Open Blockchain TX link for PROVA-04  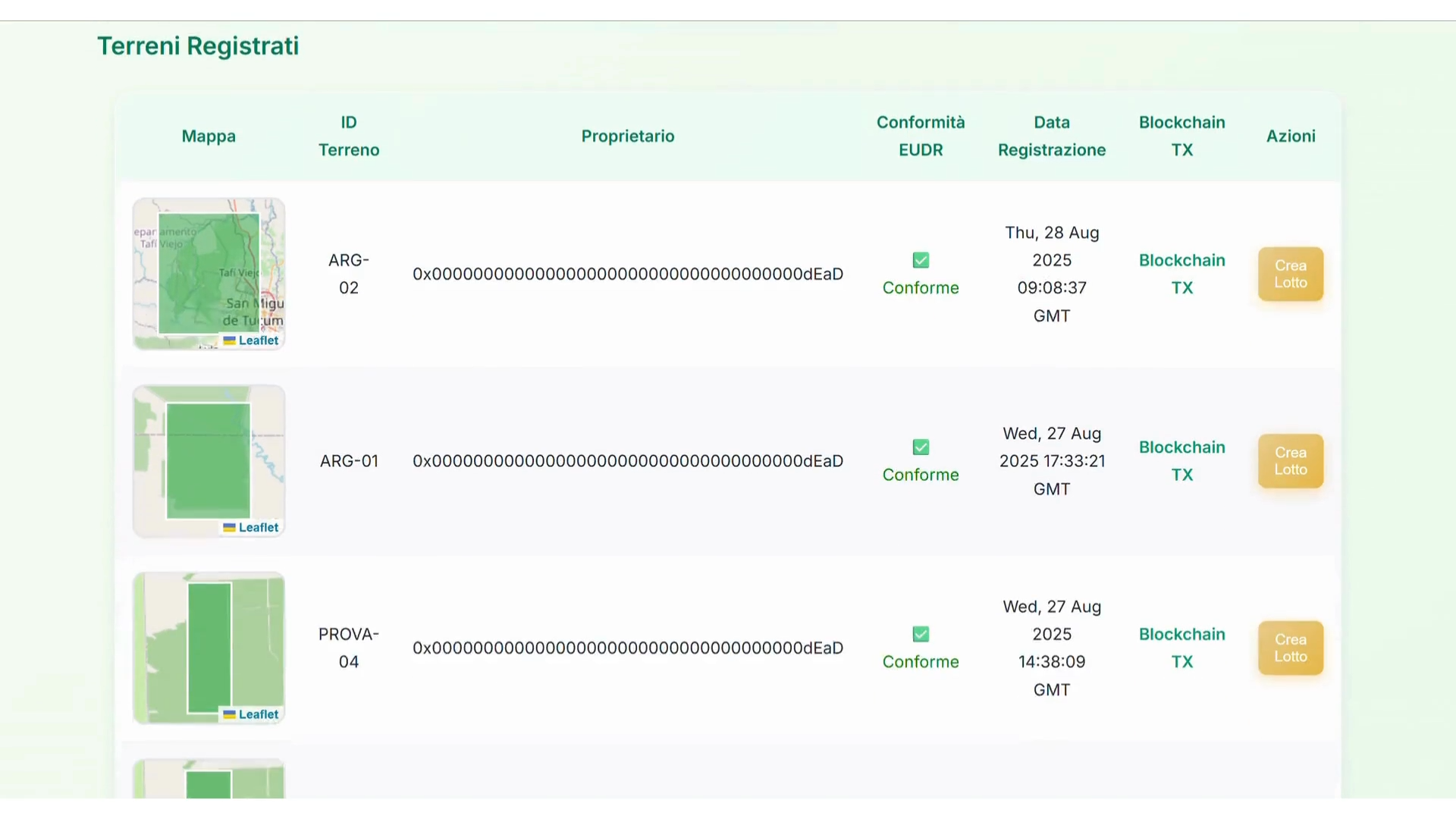[x=1181, y=648]
